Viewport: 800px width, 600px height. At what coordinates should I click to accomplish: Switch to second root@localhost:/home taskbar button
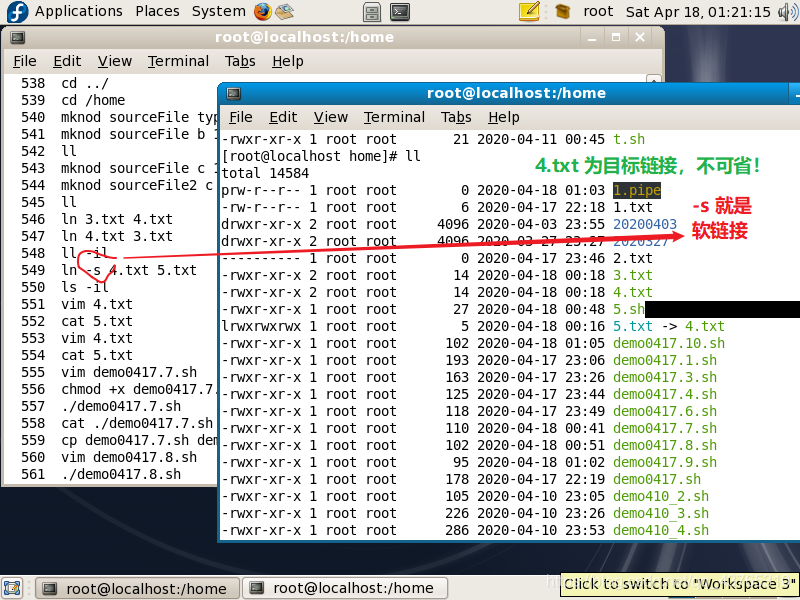[345, 588]
